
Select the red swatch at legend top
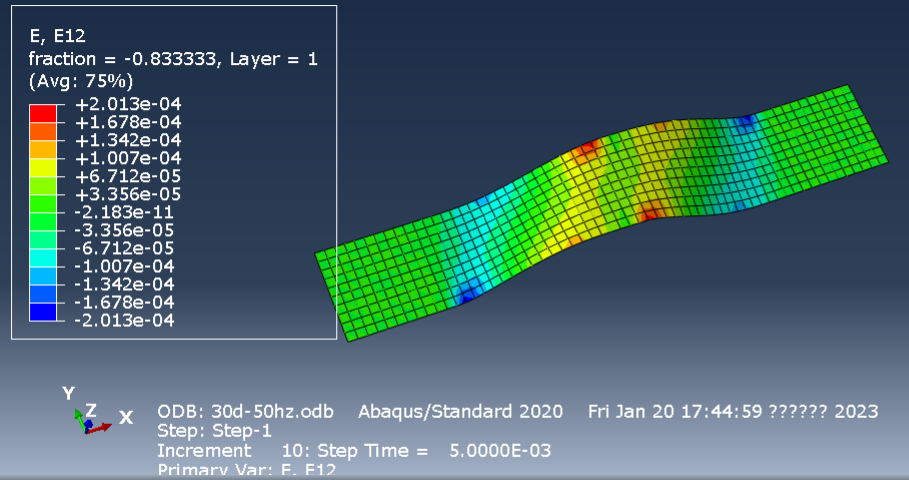[x=43, y=112]
